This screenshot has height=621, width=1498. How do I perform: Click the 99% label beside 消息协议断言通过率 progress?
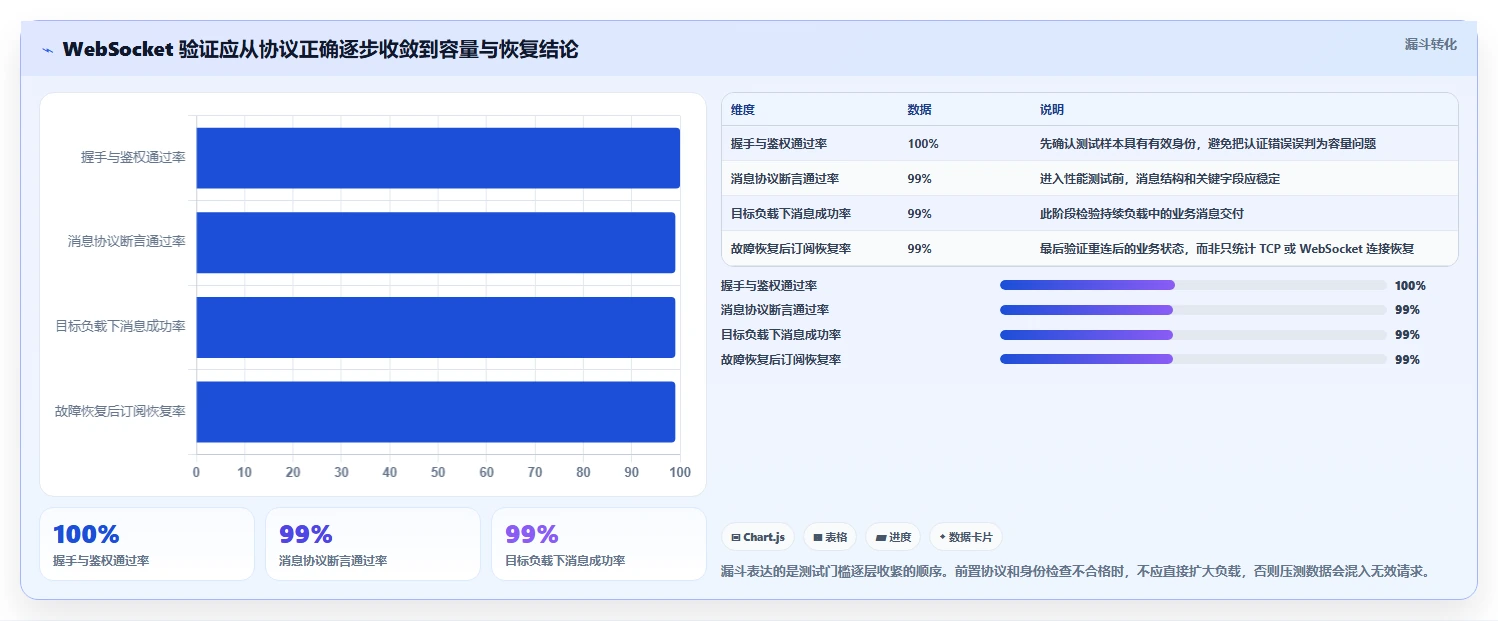click(1407, 310)
